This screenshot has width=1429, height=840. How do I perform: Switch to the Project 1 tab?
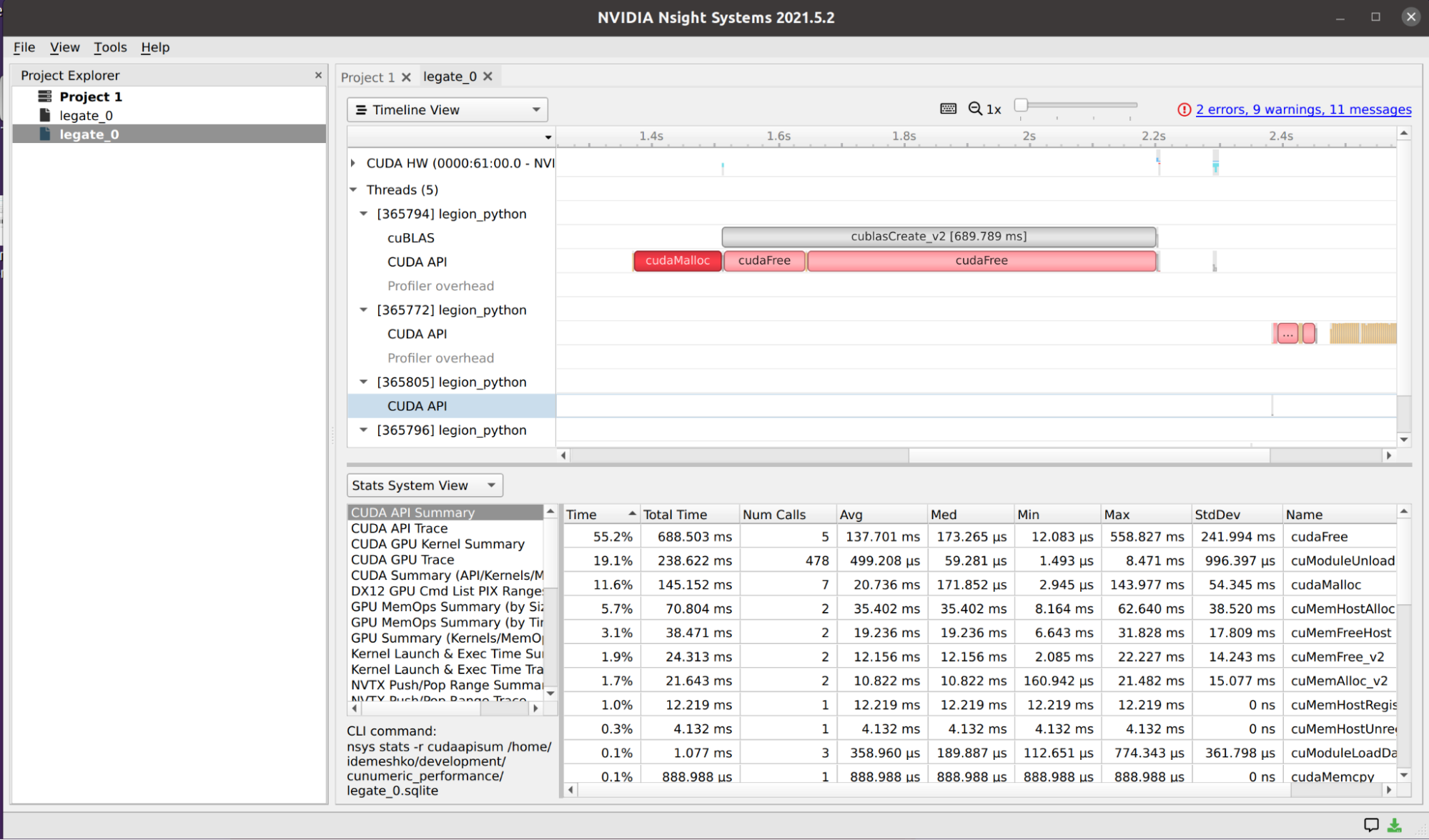[367, 77]
